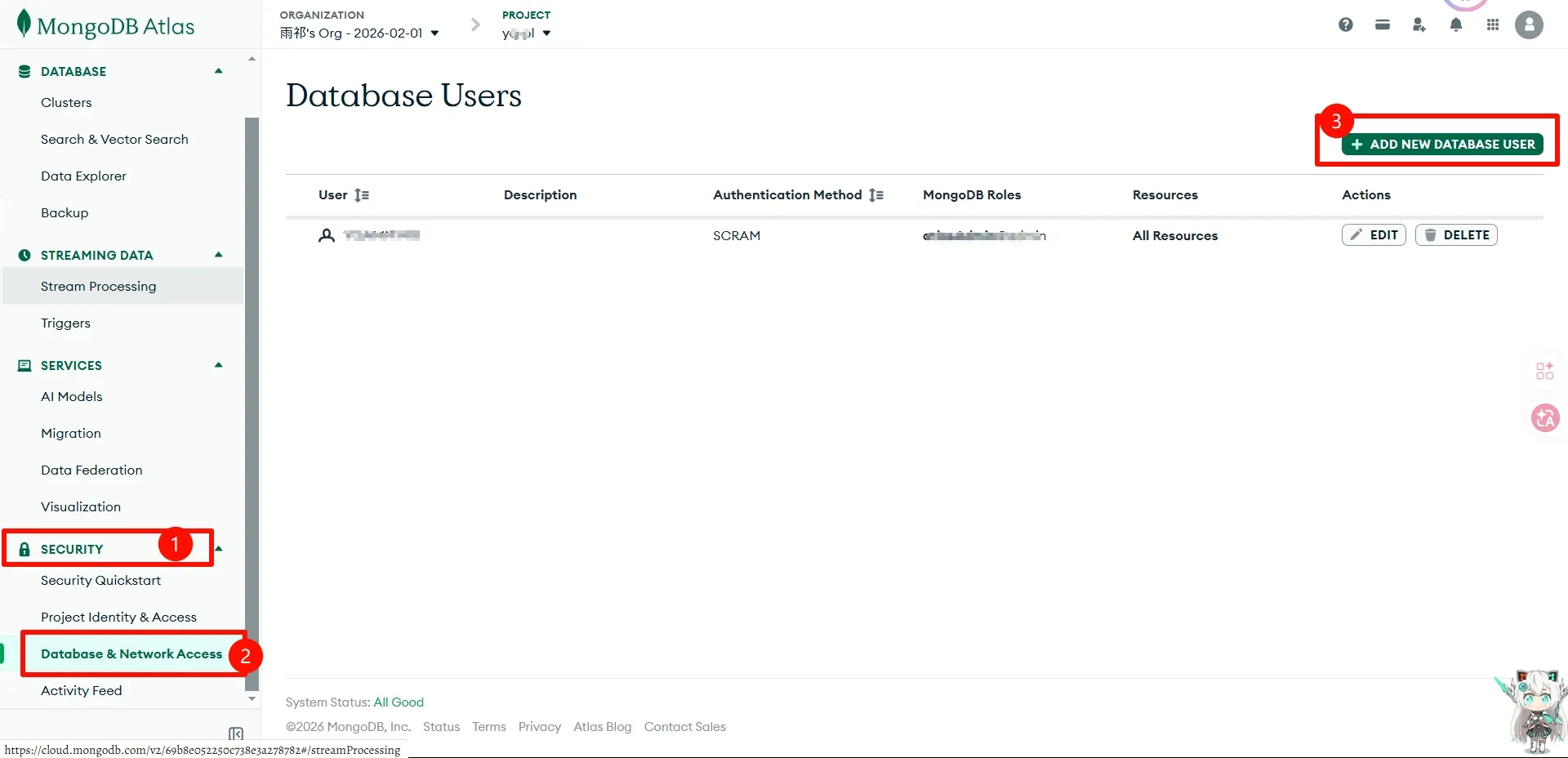
Task: Open AI Models
Action: pyautogui.click(x=72, y=396)
